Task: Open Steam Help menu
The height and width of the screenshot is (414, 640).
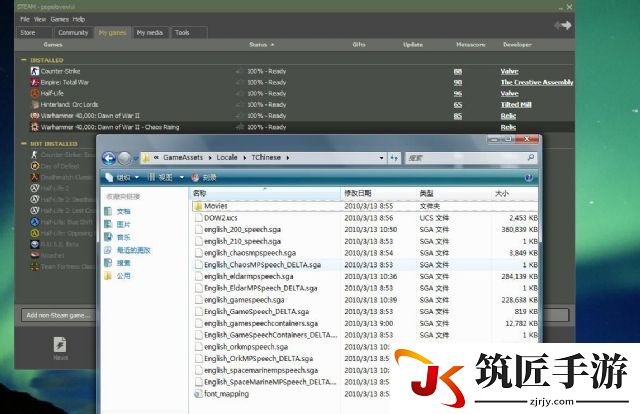Action: click(79, 19)
